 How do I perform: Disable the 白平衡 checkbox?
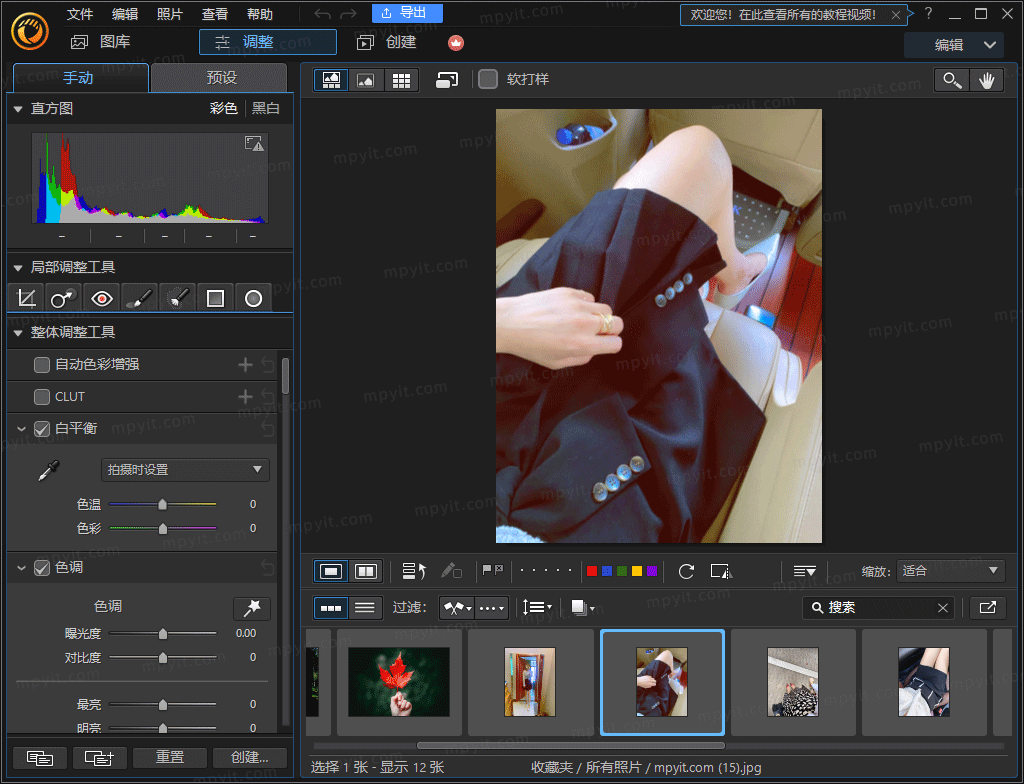[42, 429]
